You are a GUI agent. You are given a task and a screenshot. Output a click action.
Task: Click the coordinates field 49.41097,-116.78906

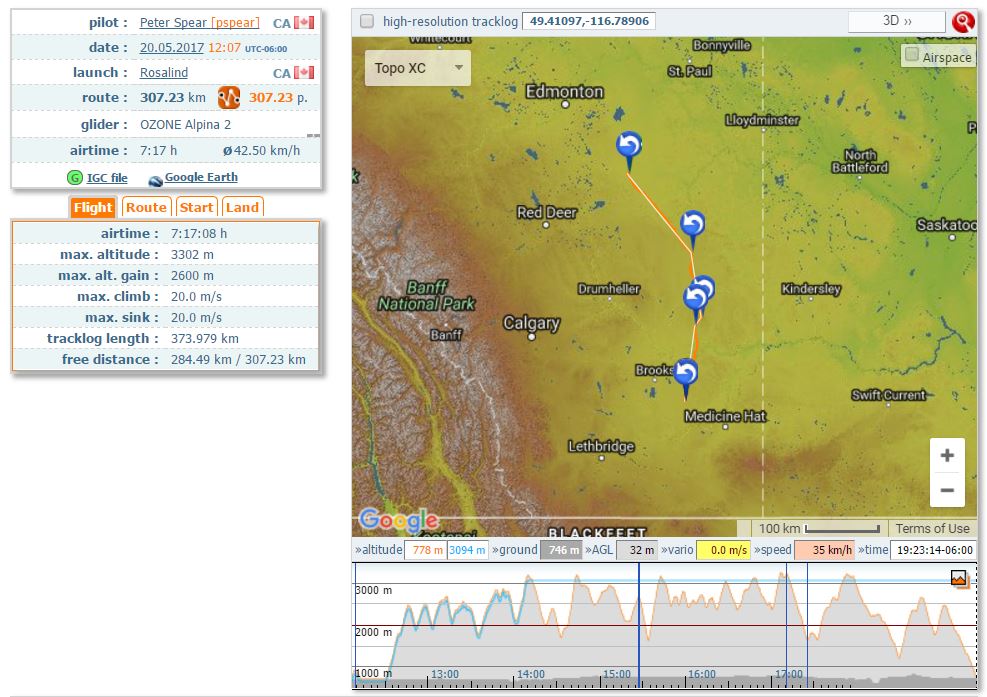[589, 21]
